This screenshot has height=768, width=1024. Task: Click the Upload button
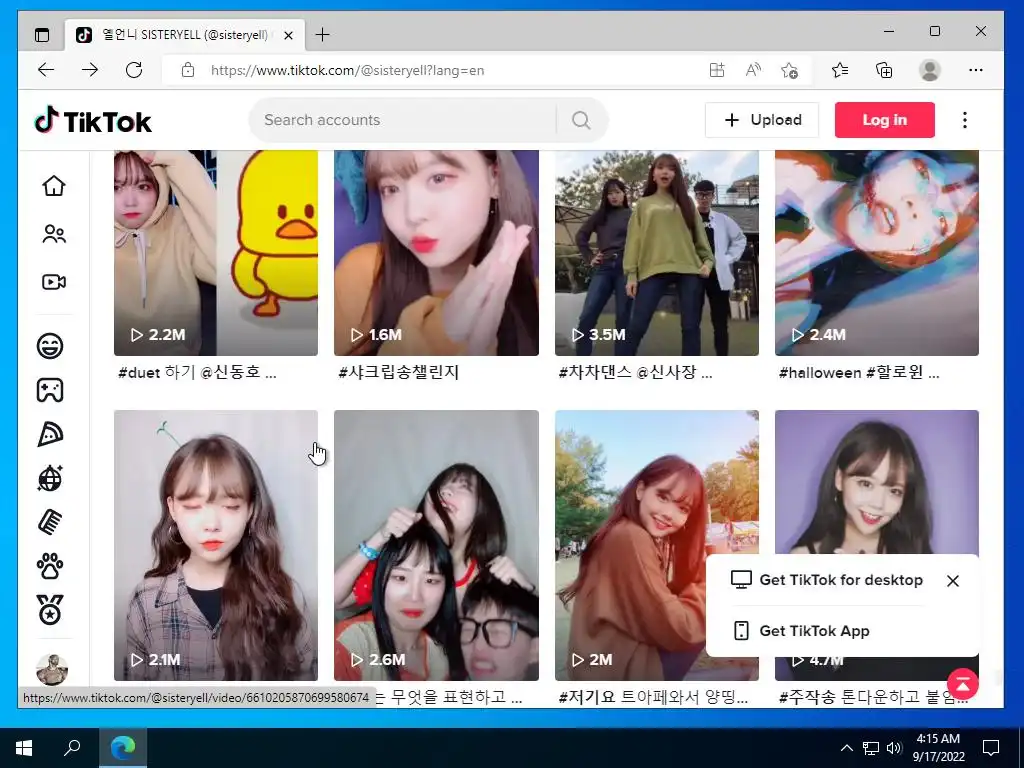pos(762,120)
